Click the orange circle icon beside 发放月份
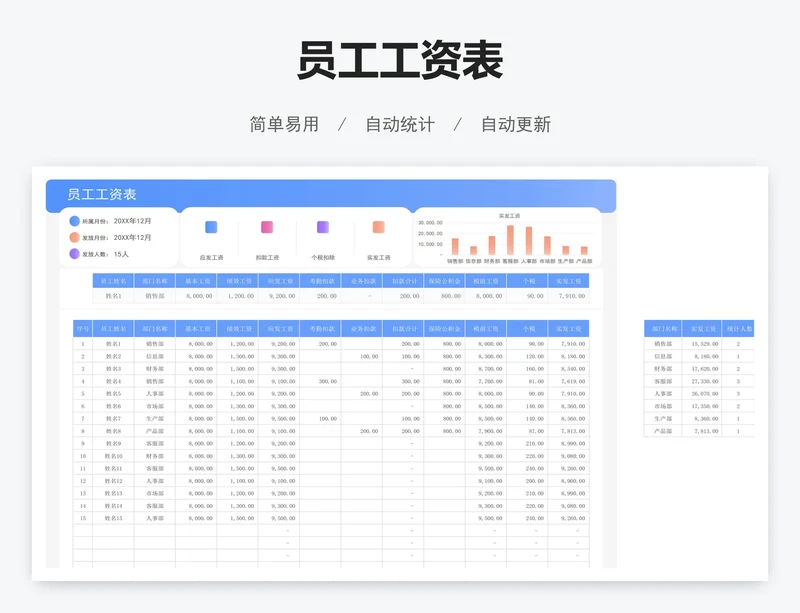Image resolution: width=800 pixels, height=613 pixels. click(74, 237)
